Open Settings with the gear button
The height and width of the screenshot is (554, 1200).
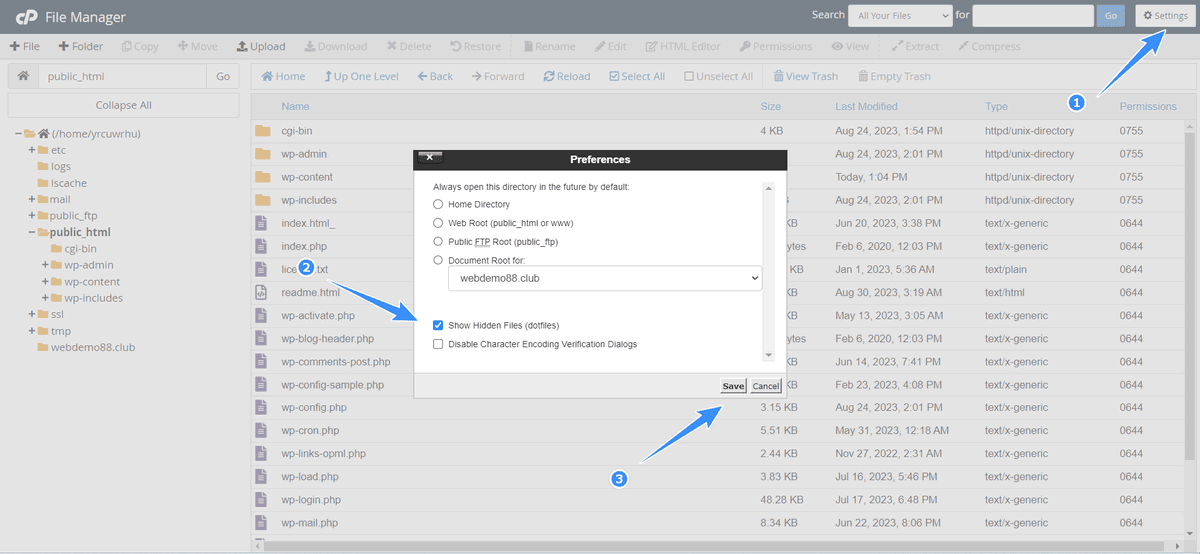(1164, 15)
